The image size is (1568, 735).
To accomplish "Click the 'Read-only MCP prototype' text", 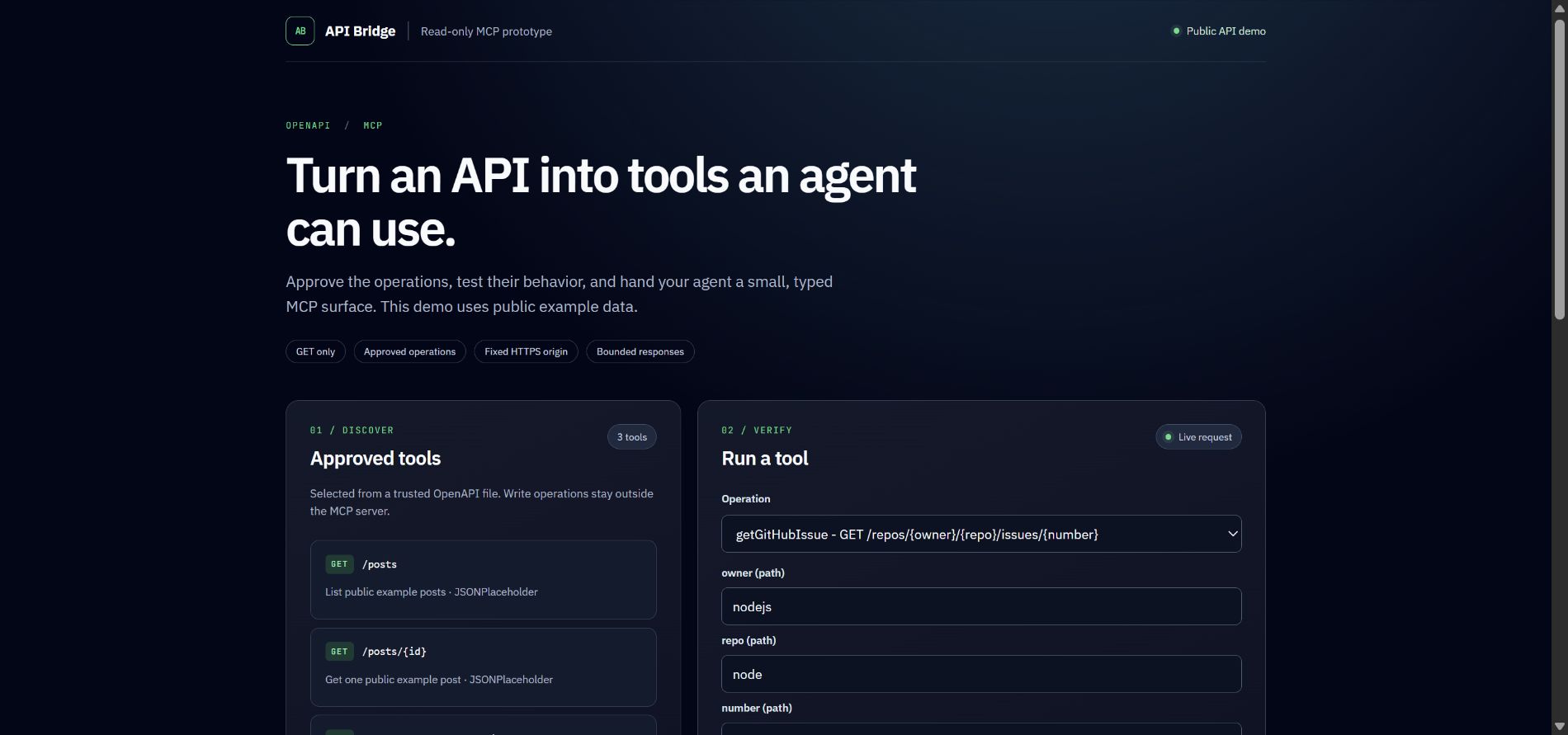I will click(486, 31).
